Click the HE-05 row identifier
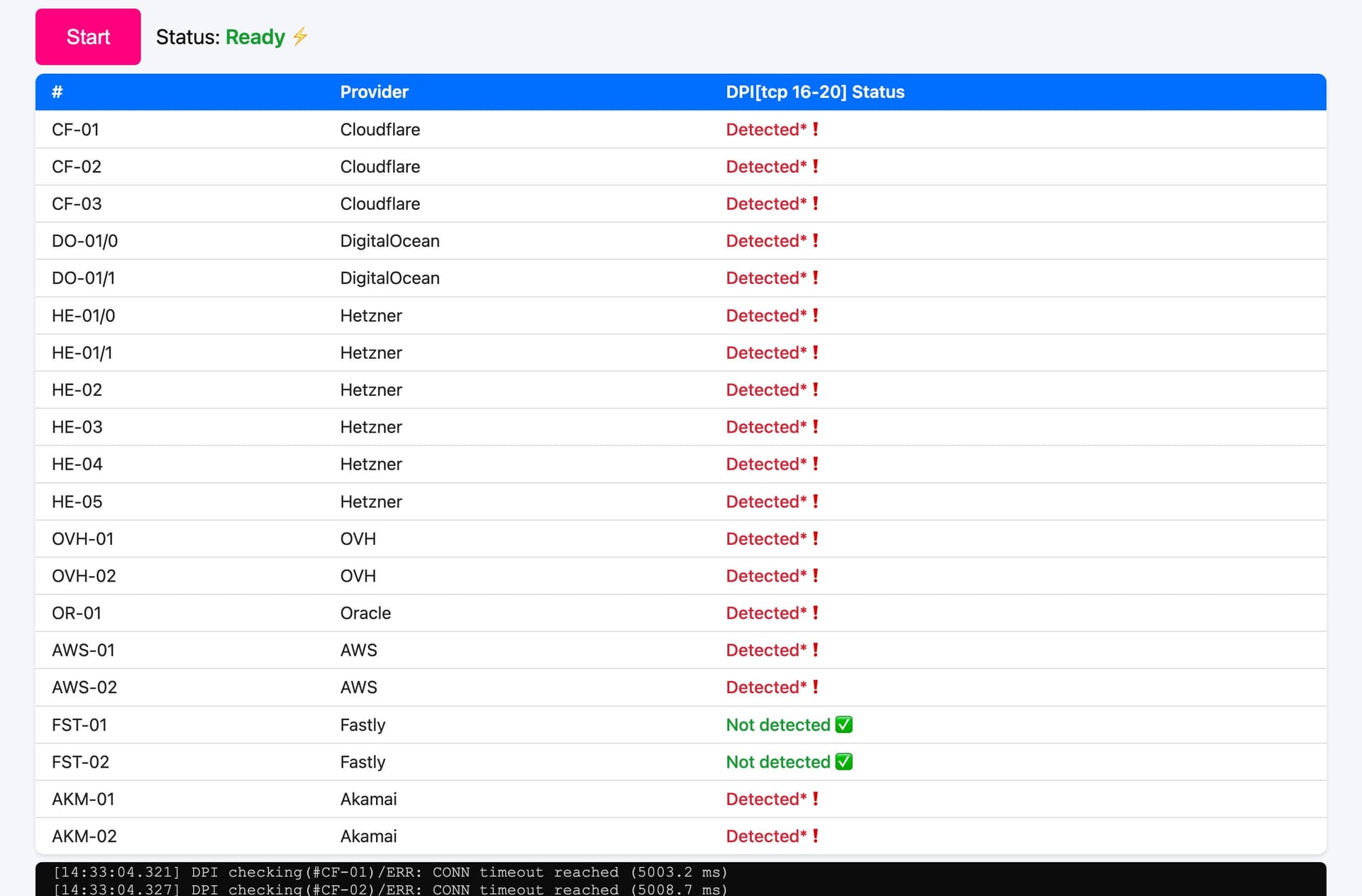Image resolution: width=1362 pixels, height=896 pixels. (77, 502)
